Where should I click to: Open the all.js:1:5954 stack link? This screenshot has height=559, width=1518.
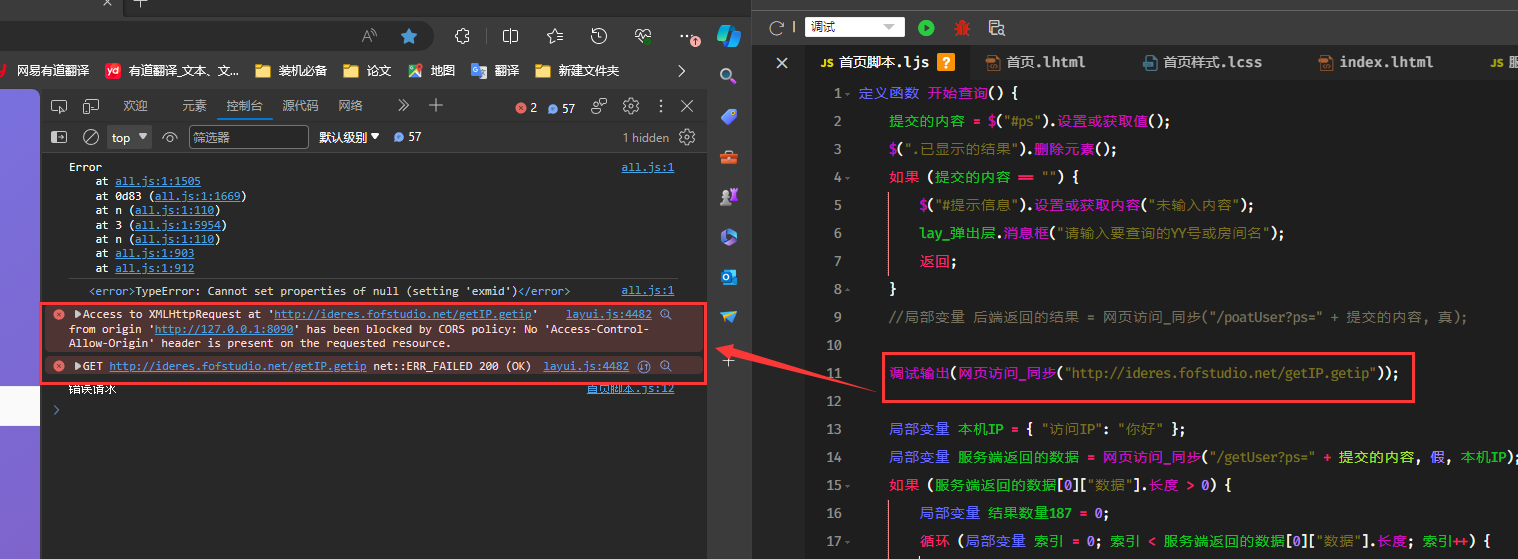tap(178, 225)
